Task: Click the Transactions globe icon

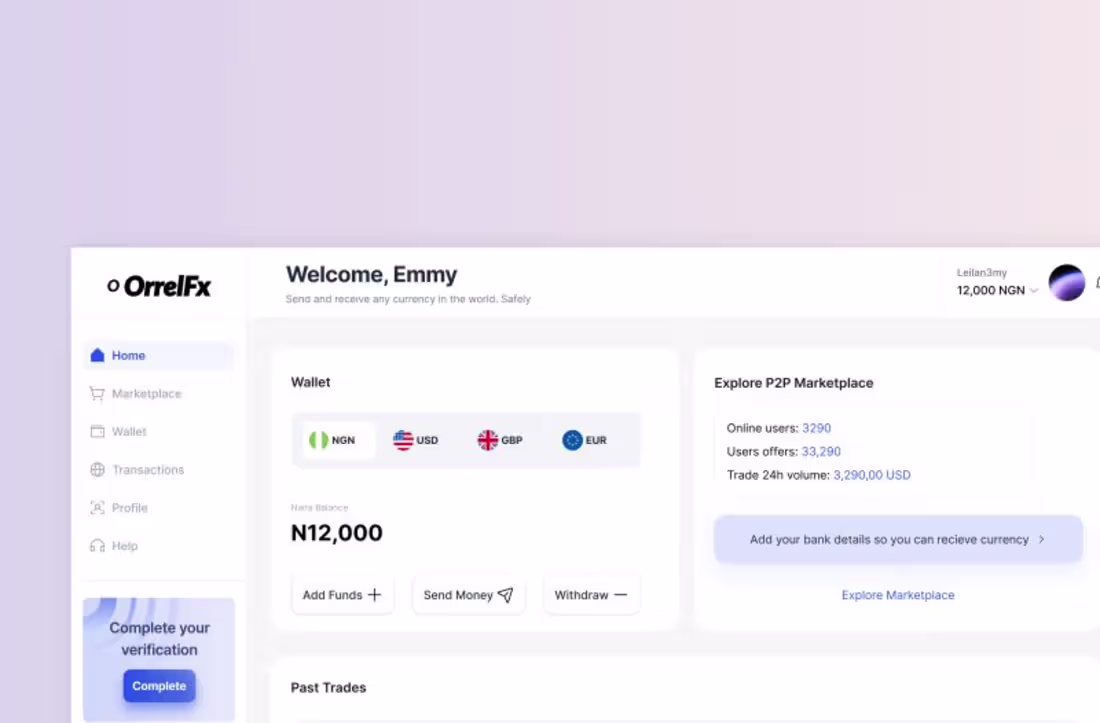Action: pyautogui.click(x=98, y=470)
